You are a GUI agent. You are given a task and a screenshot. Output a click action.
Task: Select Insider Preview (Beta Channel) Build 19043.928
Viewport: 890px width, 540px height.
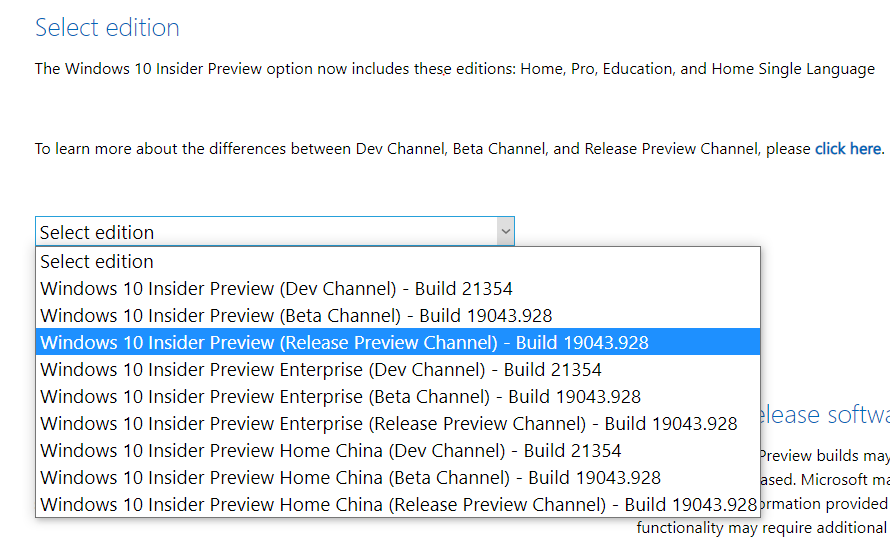pos(397,315)
